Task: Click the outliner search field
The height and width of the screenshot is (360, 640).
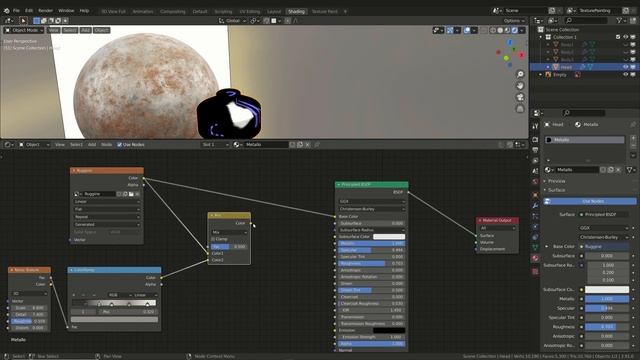Action: pyautogui.click(x=587, y=20)
